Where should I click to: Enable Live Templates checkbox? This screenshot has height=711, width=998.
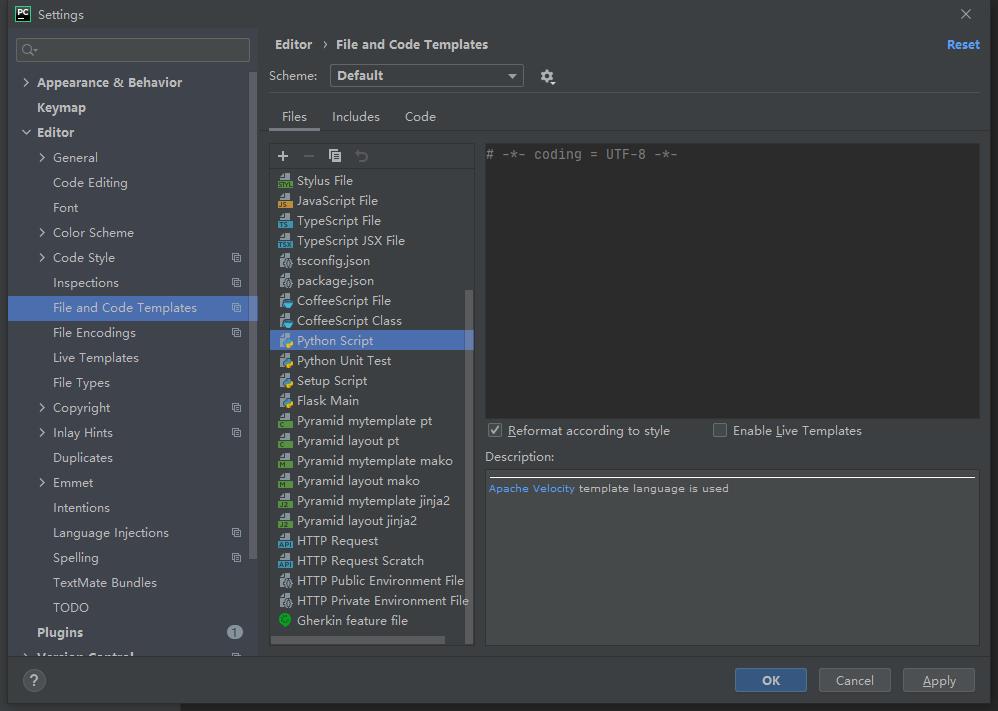[x=720, y=430]
